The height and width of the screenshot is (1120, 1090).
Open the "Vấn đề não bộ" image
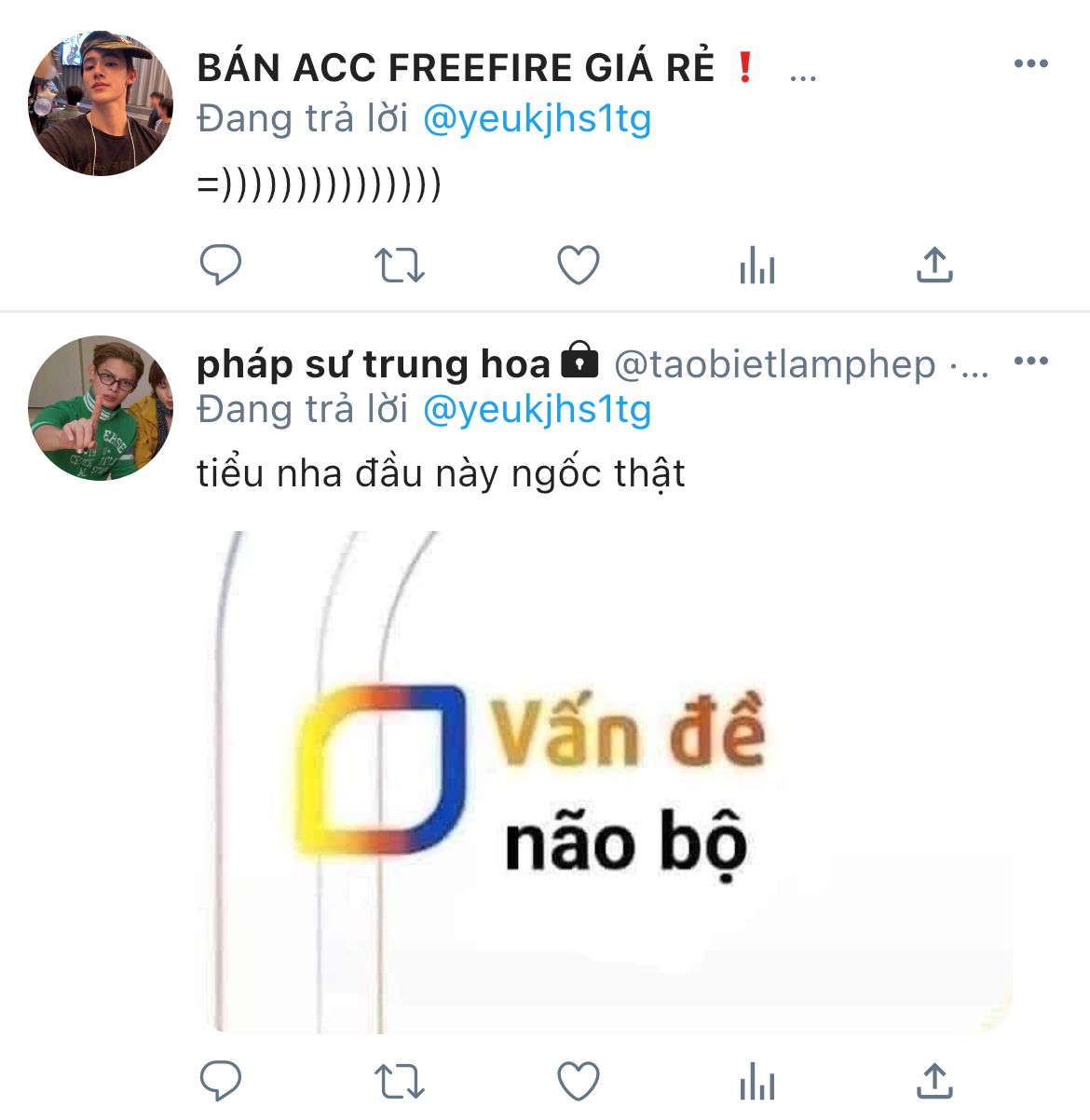coord(605,782)
